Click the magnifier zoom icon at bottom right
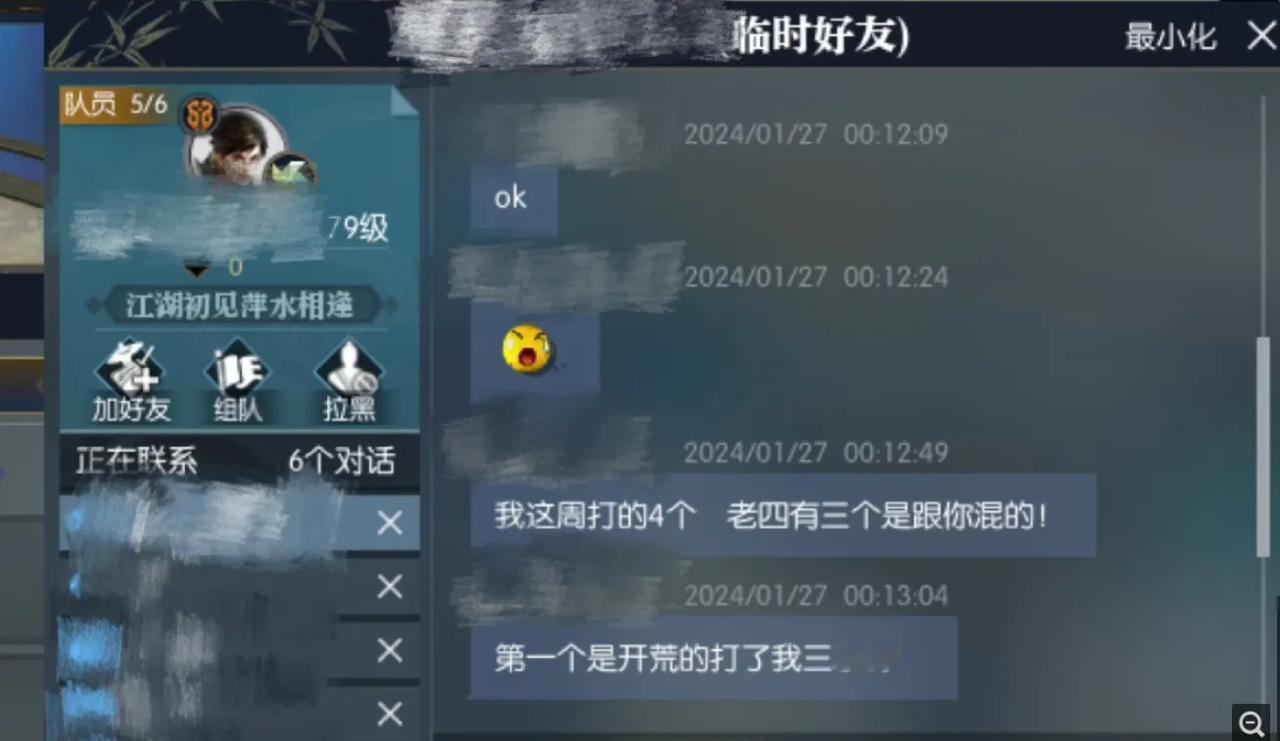The image size is (1280, 741). click(1252, 722)
